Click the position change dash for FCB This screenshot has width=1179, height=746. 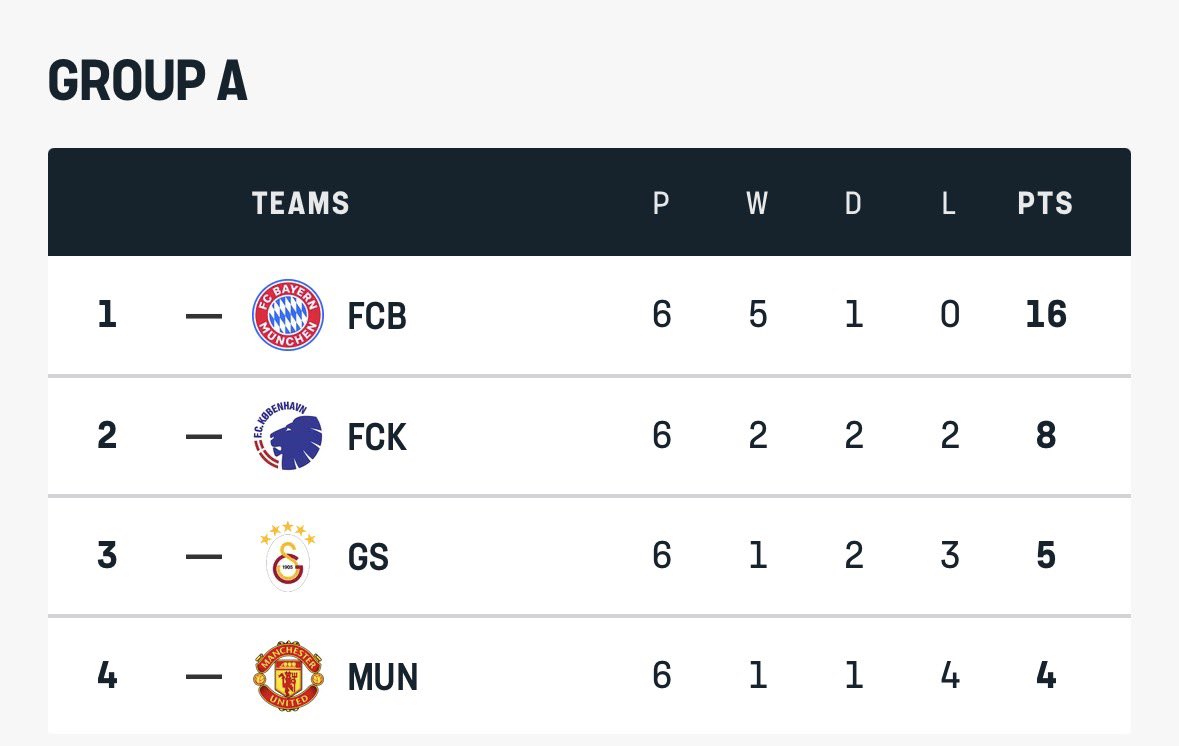204,316
